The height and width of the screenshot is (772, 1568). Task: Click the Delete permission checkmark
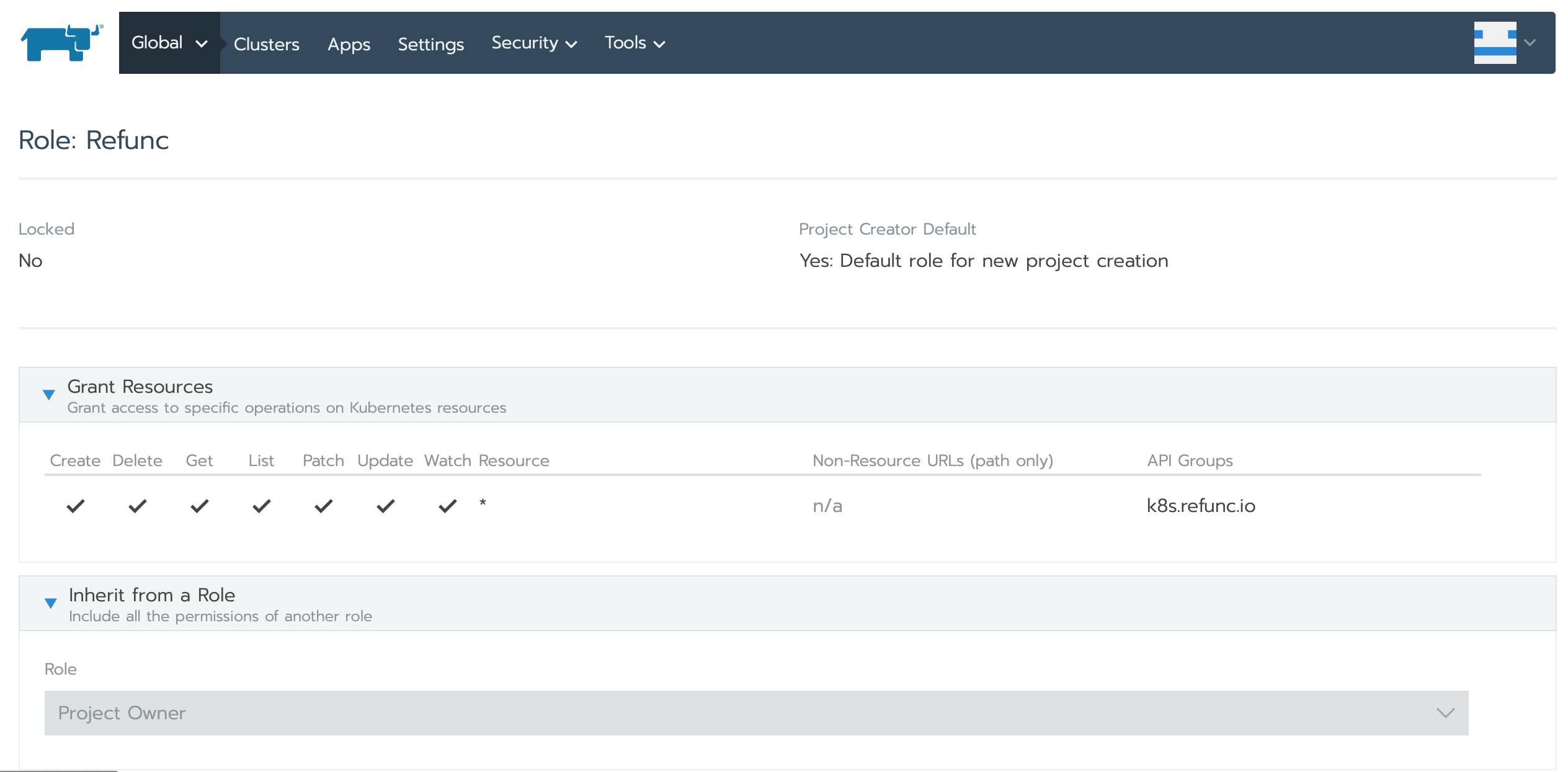tap(137, 506)
